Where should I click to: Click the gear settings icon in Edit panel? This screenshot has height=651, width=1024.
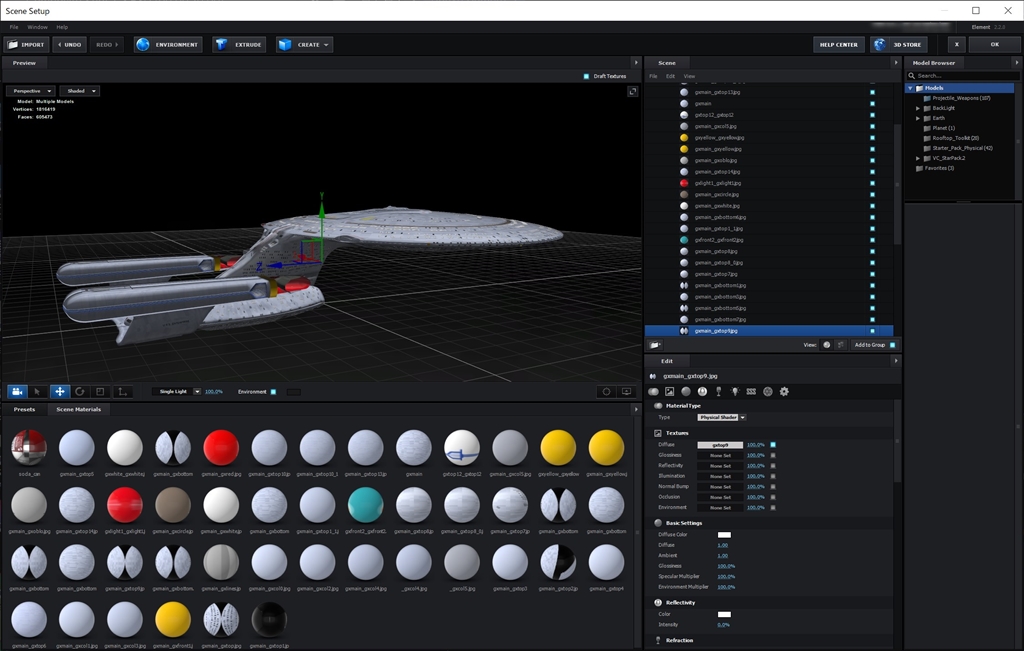coord(784,391)
